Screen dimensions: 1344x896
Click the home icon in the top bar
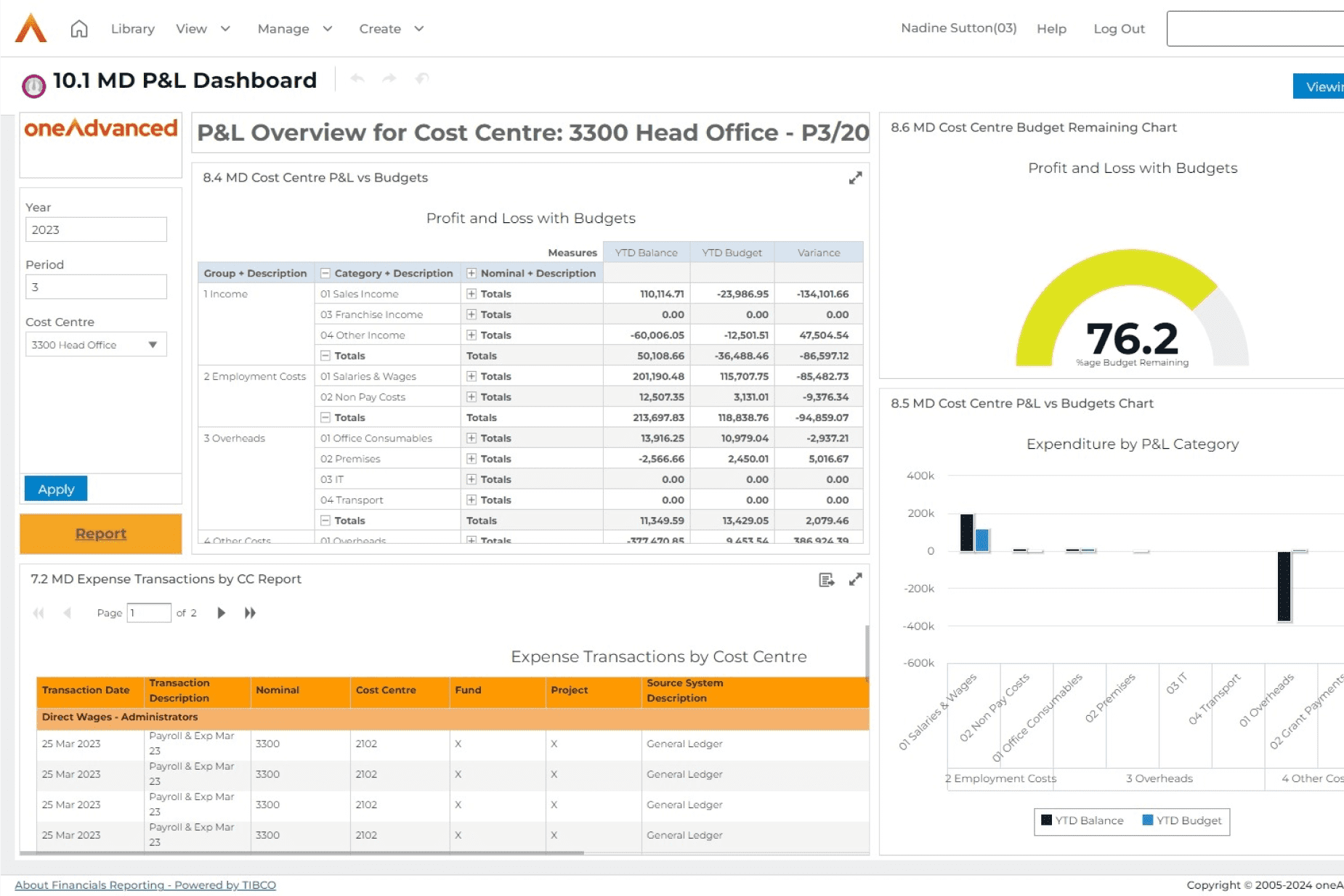click(78, 28)
